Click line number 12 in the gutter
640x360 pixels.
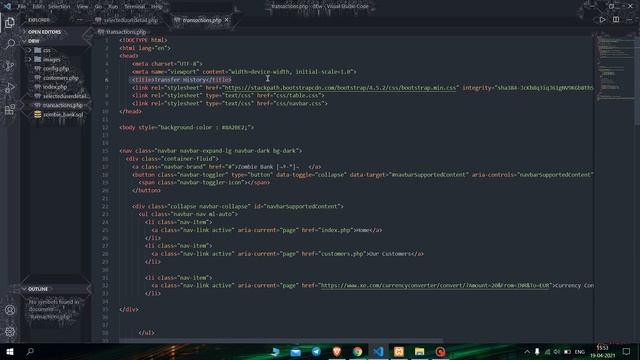coord(105,127)
